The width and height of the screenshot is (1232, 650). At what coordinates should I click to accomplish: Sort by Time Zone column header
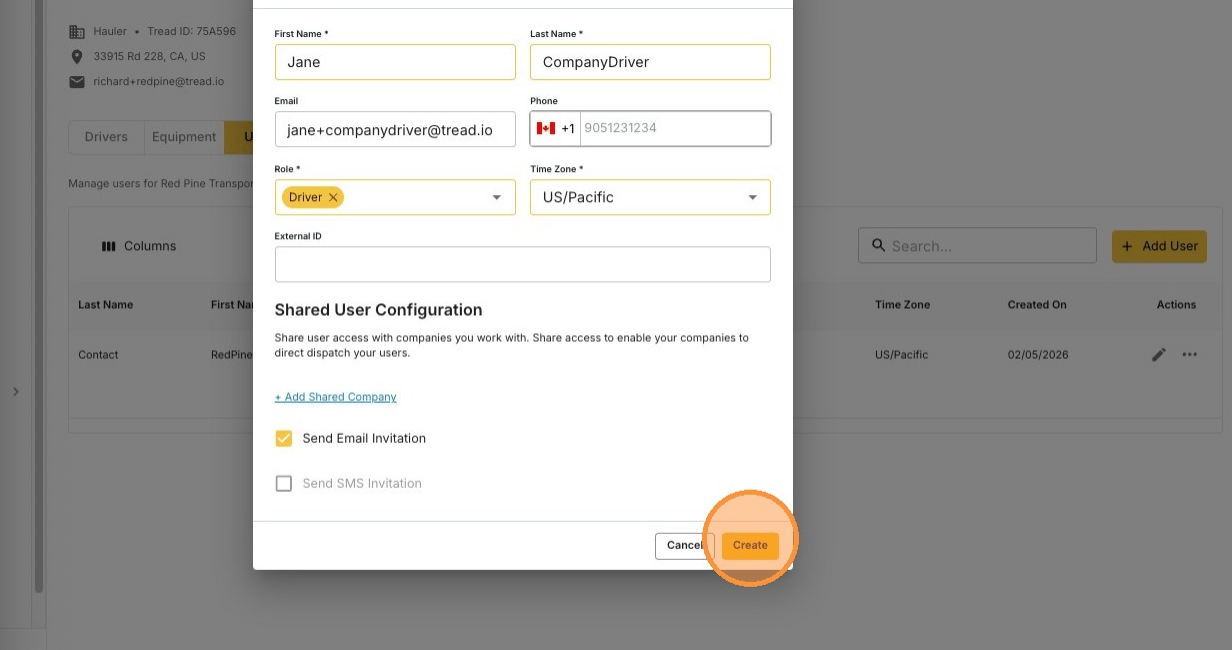point(902,305)
